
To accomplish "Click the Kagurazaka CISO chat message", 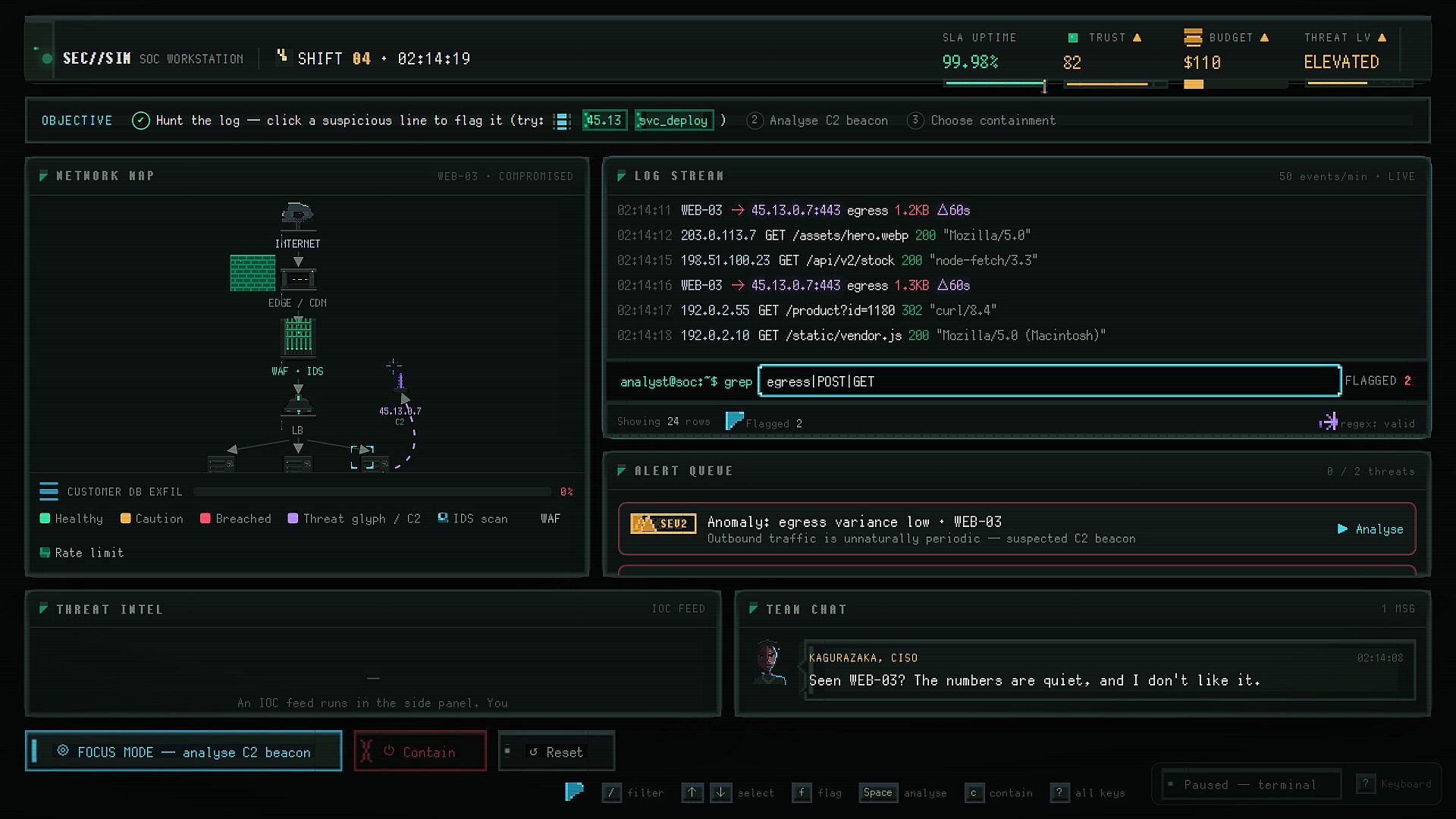I will (x=1106, y=670).
